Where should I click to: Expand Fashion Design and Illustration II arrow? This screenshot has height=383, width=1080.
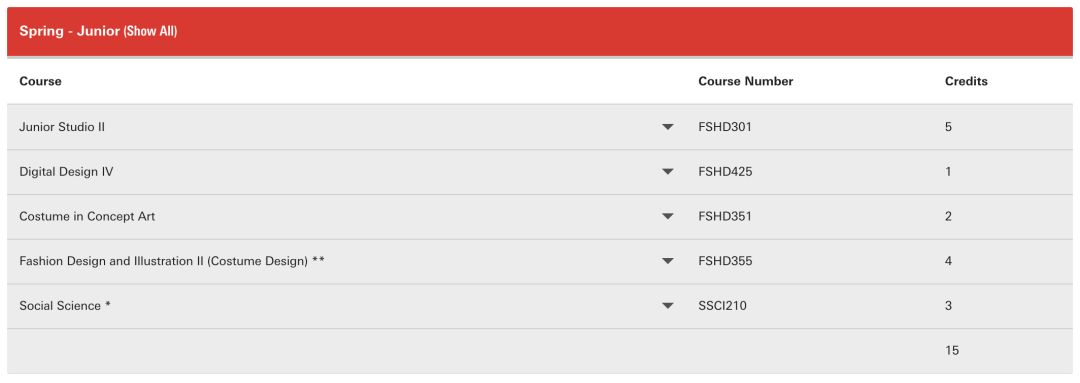click(667, 261)
